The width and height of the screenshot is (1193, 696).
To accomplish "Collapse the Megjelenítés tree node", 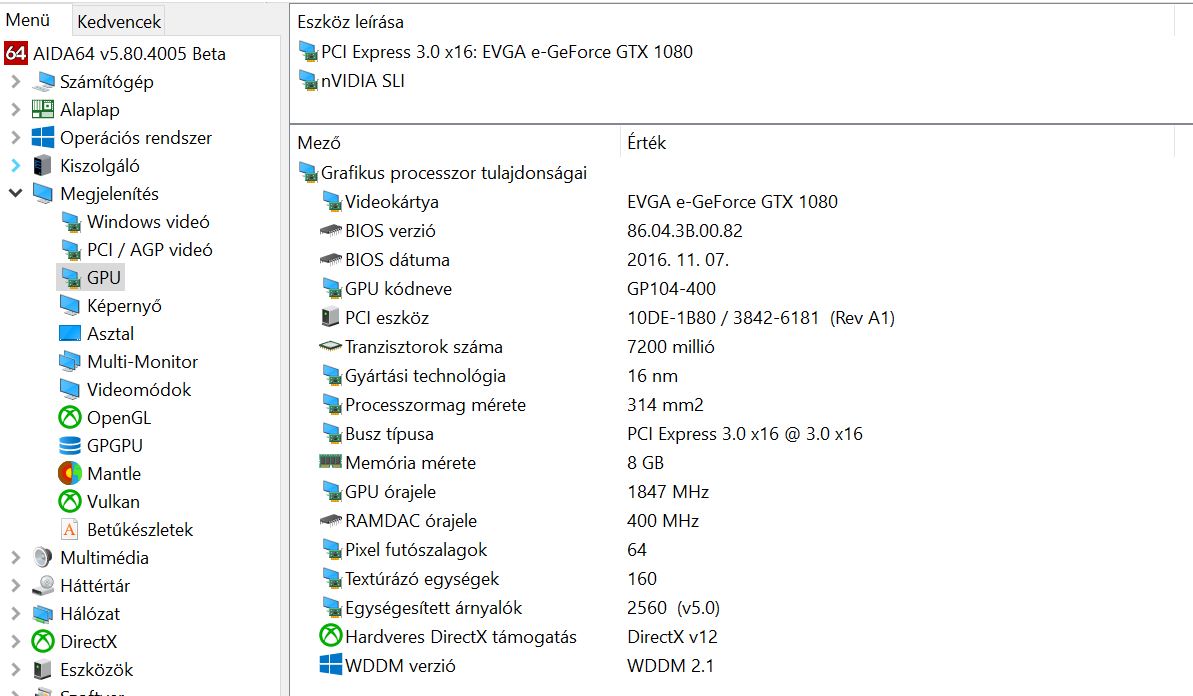I will pos(15,193).
